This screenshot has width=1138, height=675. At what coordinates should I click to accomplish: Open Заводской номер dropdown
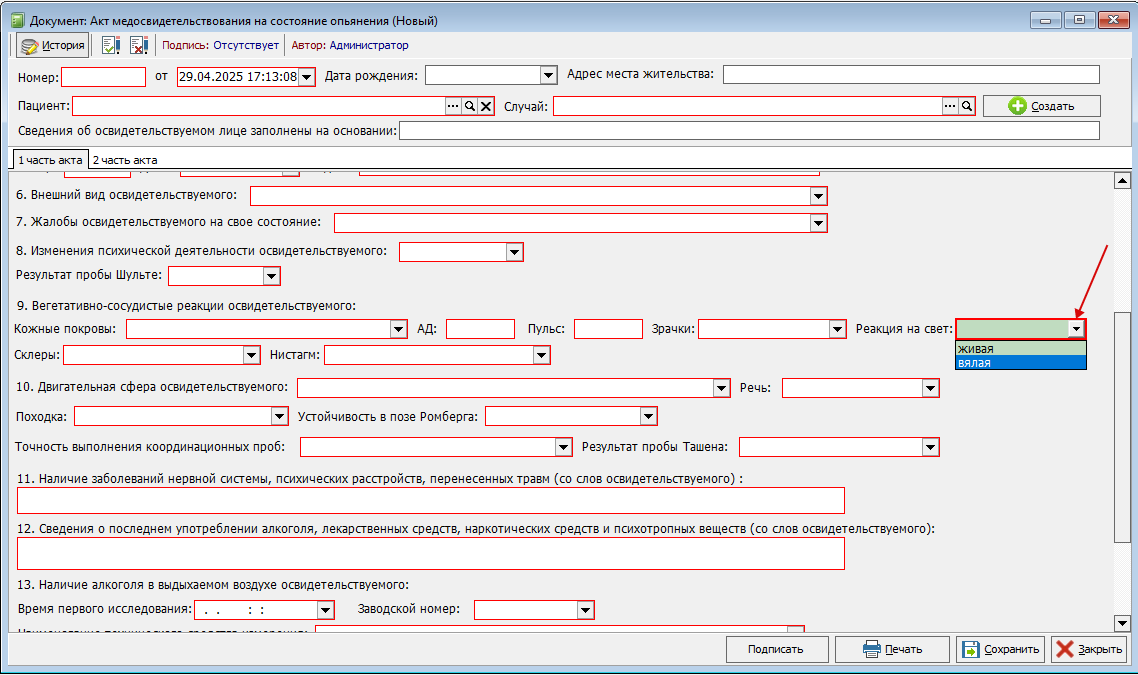tap(585, 610)
